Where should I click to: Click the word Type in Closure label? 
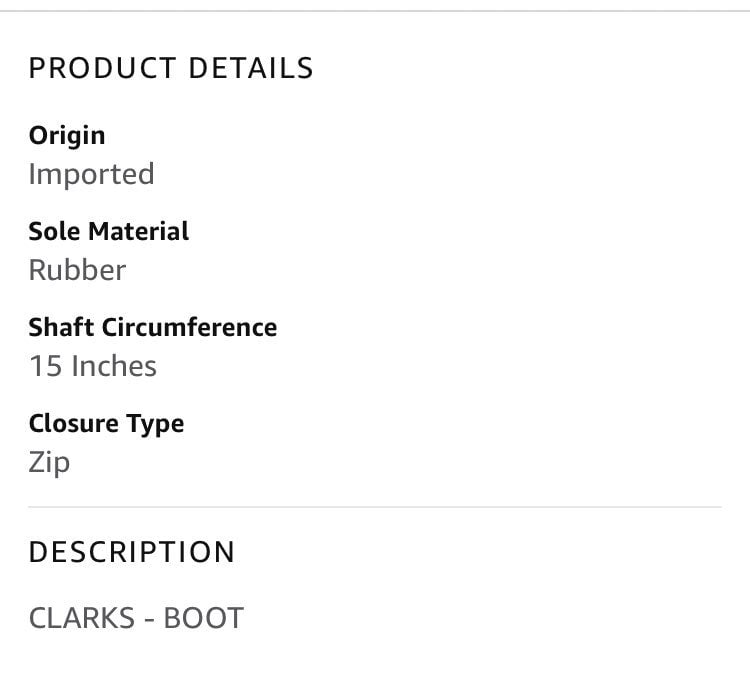click(x=155, y=424)
